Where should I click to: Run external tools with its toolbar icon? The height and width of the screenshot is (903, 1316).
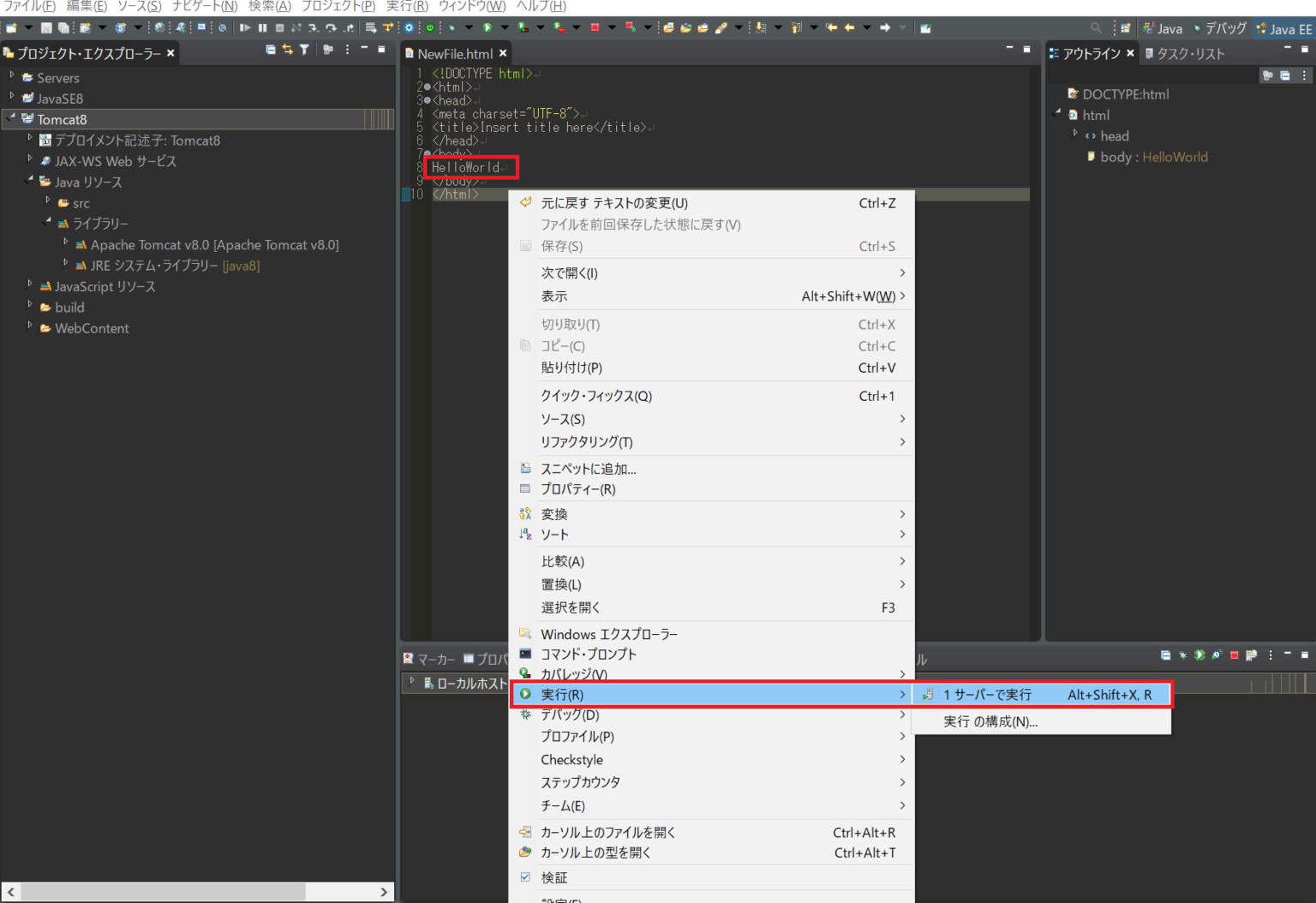pos(559,27)
